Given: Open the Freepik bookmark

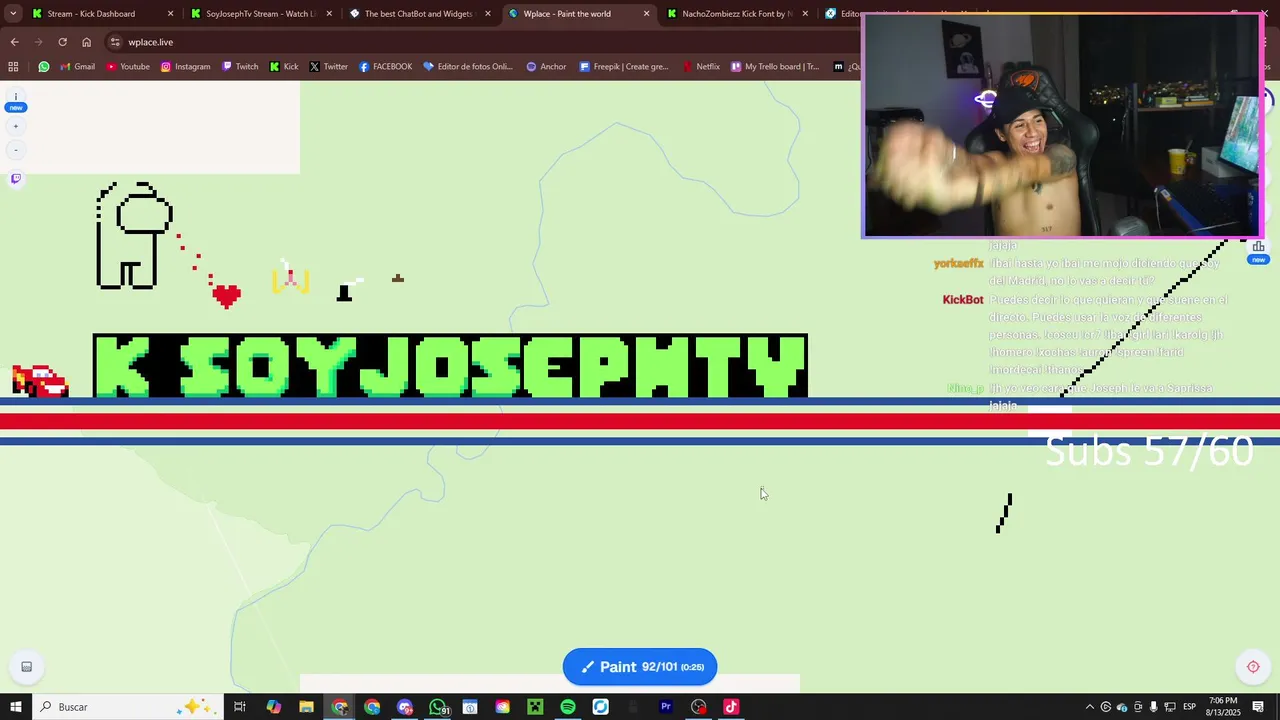Looking at the screenshot, I should 623,67.
